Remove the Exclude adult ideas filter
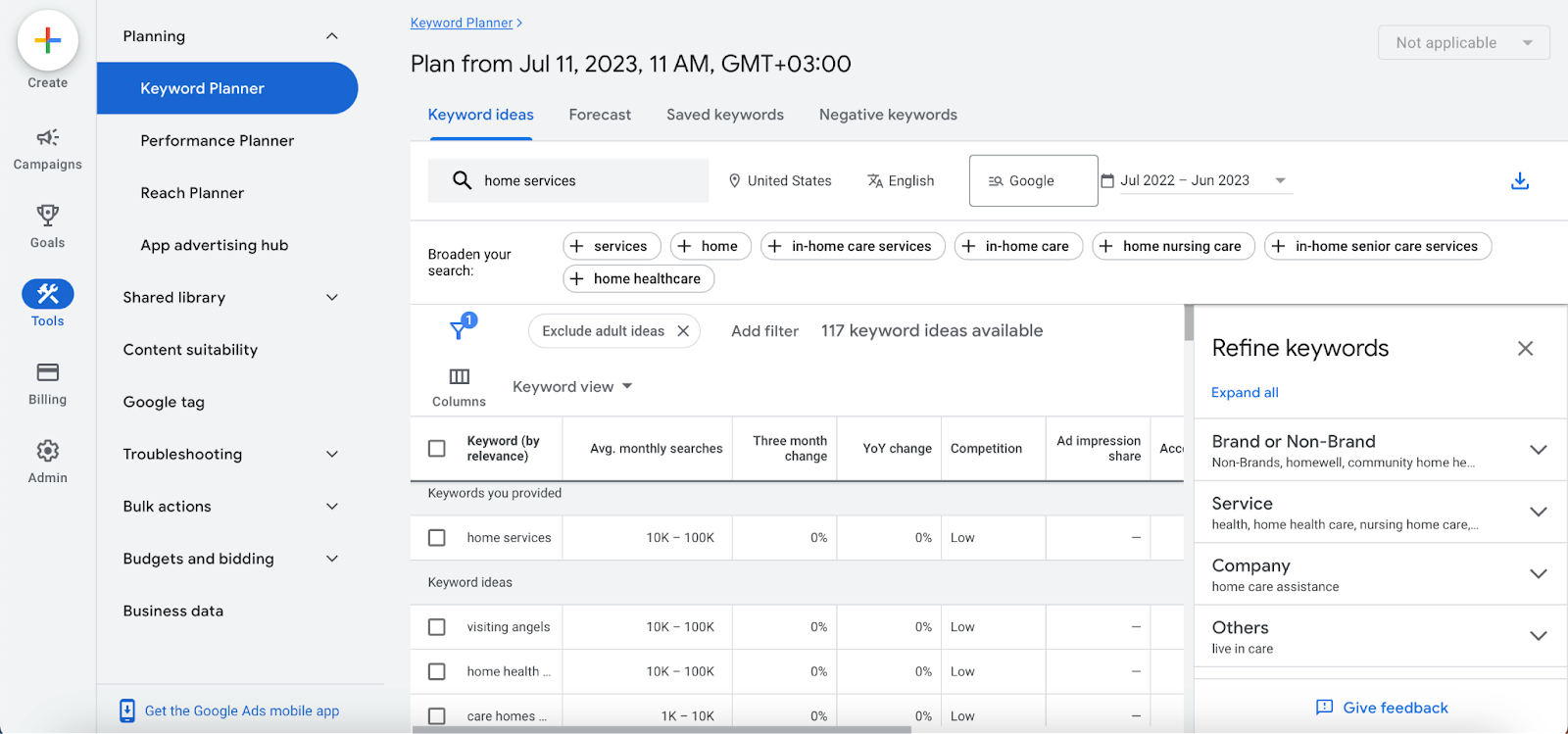Viewport: 1568px width, 734px height. point(683,331)
